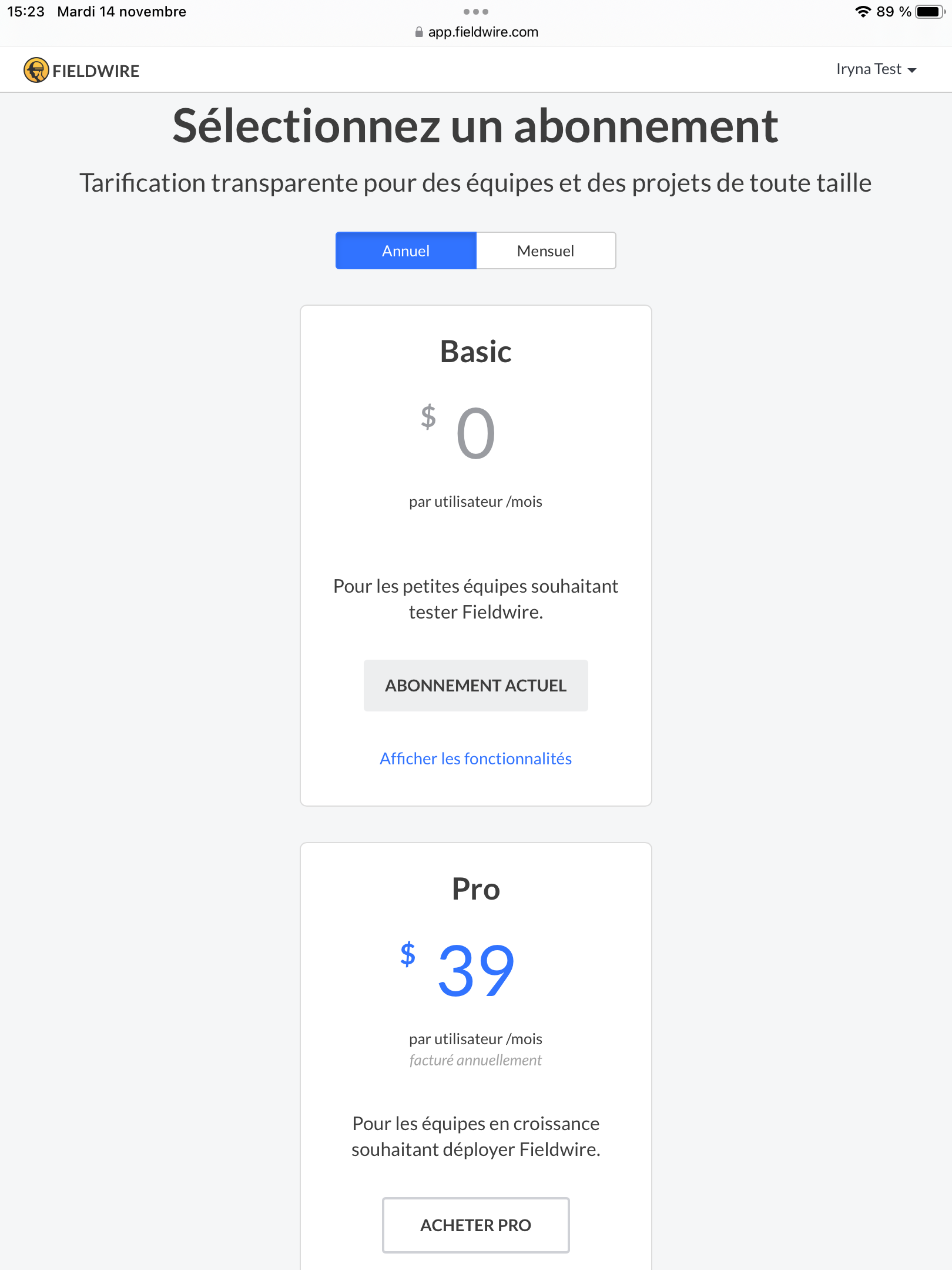Click the Fieldwire hard-hat logo icon

pyautogui.click(x=36, y=70)
